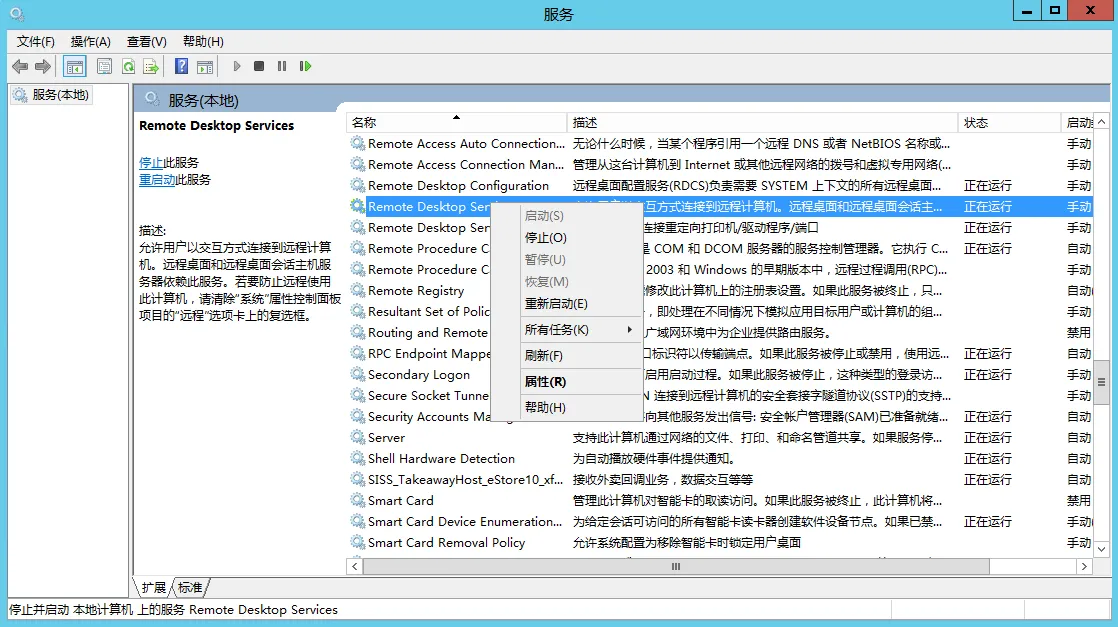The image size is (1118, 627).
Task: Click the export list toolbar icon
Action: pyautogui.click(x=152, y=66)
